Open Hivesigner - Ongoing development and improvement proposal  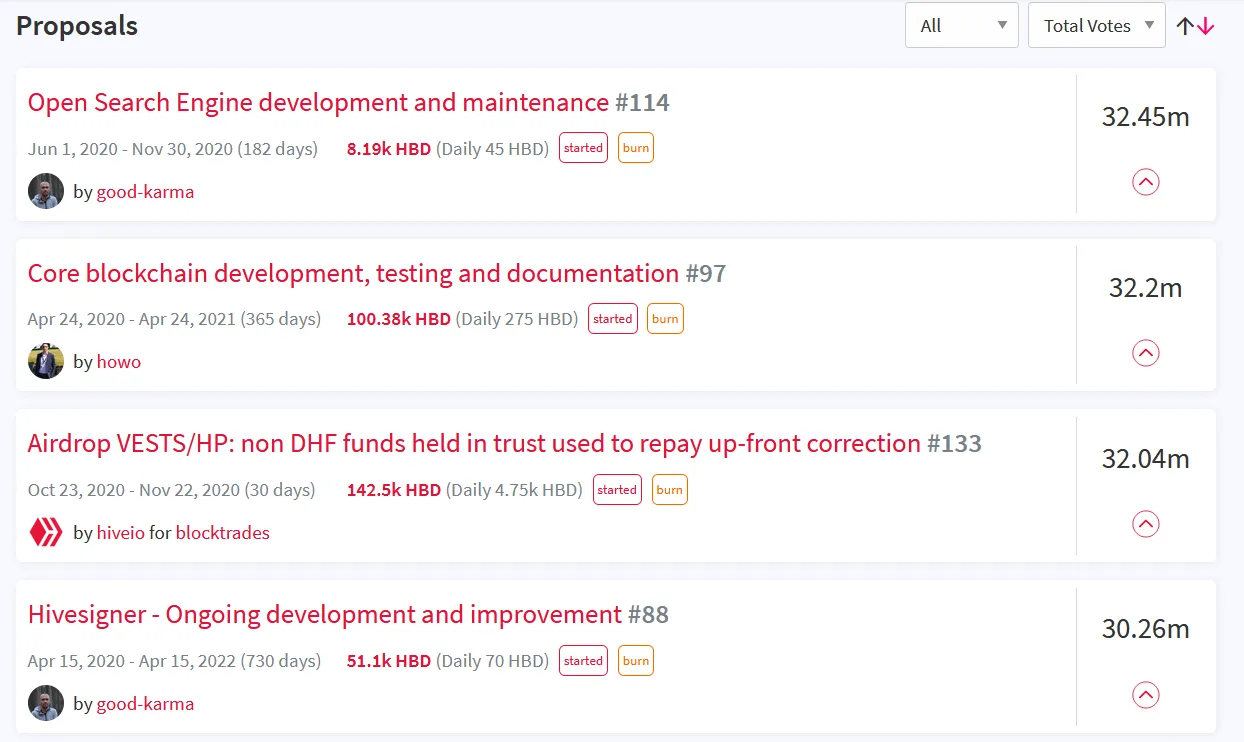pos(325,614)
